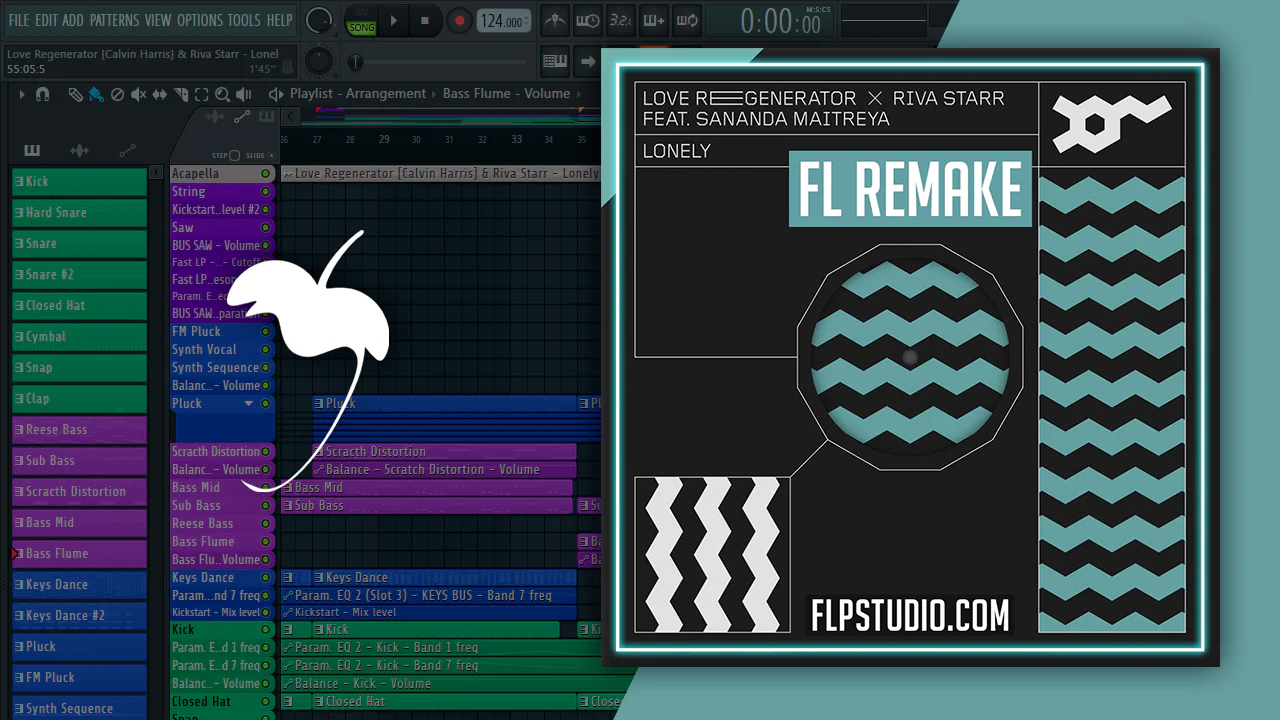This screenshot has height=720, width=1280.
Task: Select the Kick pattern in picker
Action: 79,182
